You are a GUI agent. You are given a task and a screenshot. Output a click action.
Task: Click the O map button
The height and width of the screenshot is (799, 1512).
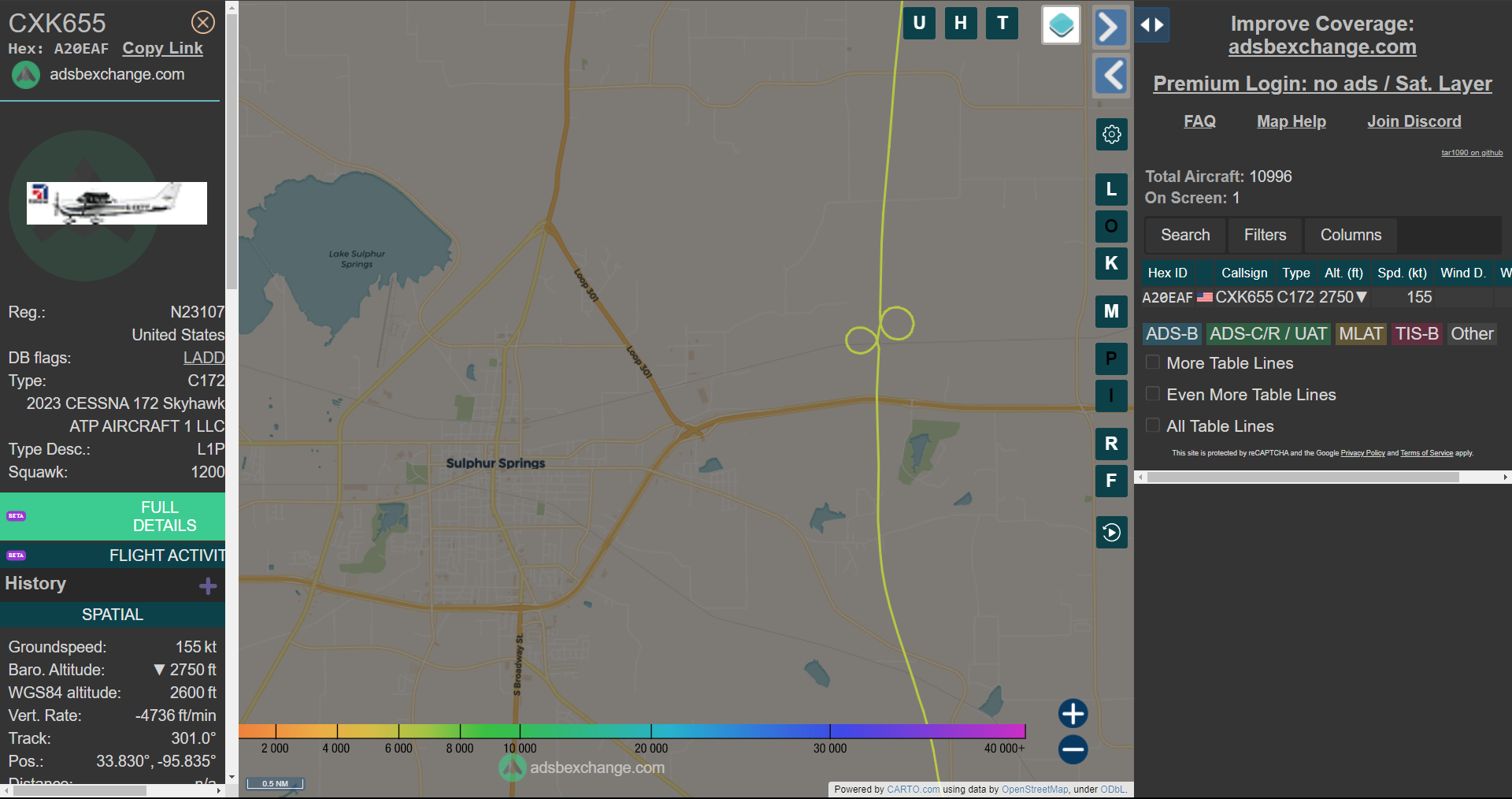[x=1112, y=226]
